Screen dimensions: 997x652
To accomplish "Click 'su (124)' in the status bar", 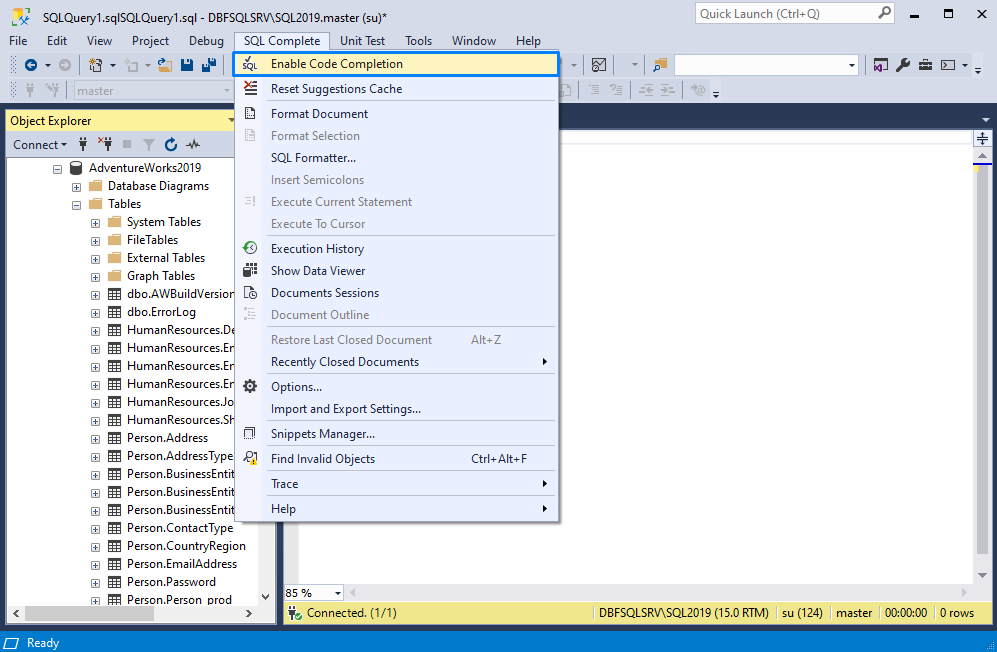I will tap(802, 613).
